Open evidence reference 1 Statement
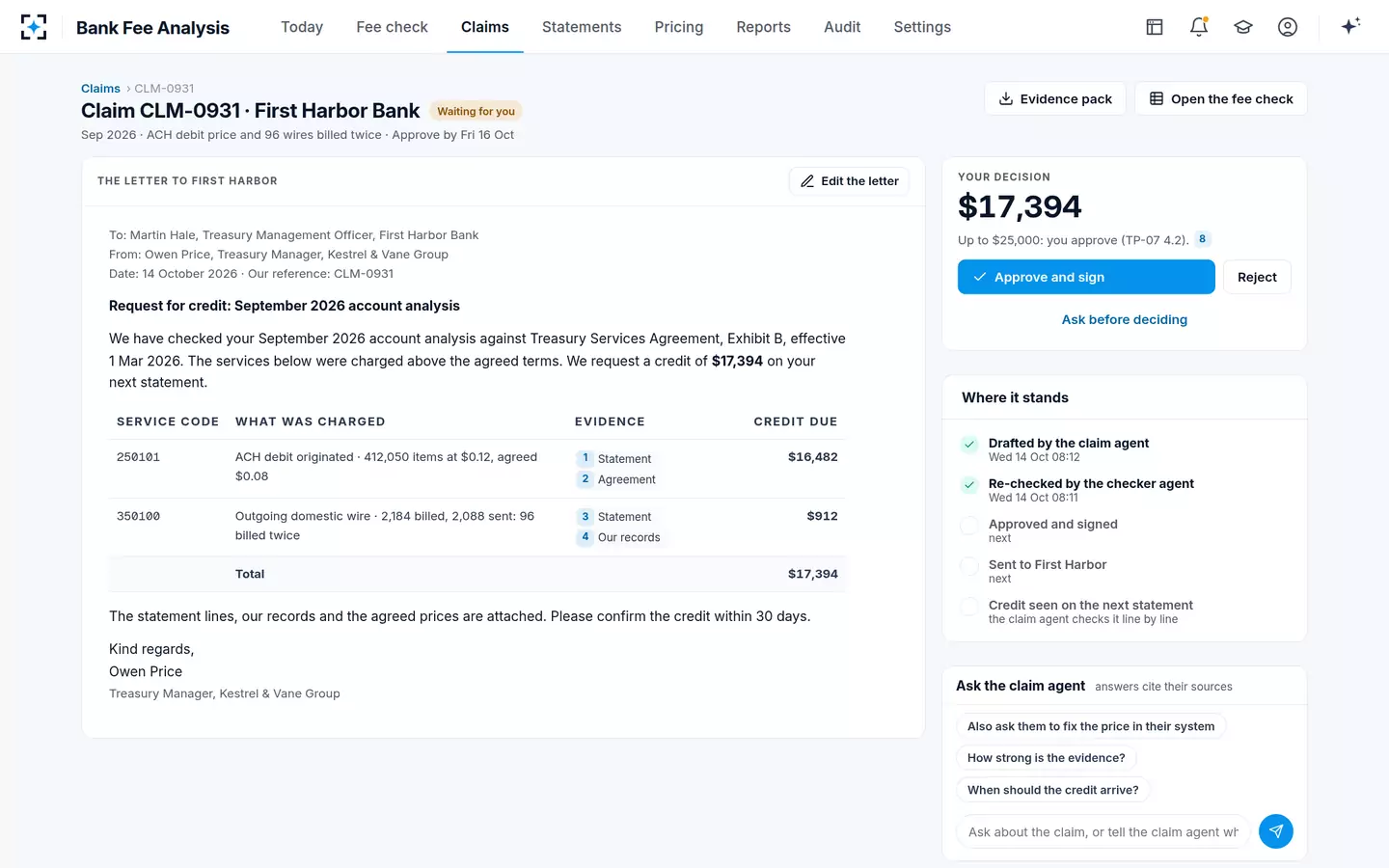Viewport: 1389px width, 868px height. 614,459
